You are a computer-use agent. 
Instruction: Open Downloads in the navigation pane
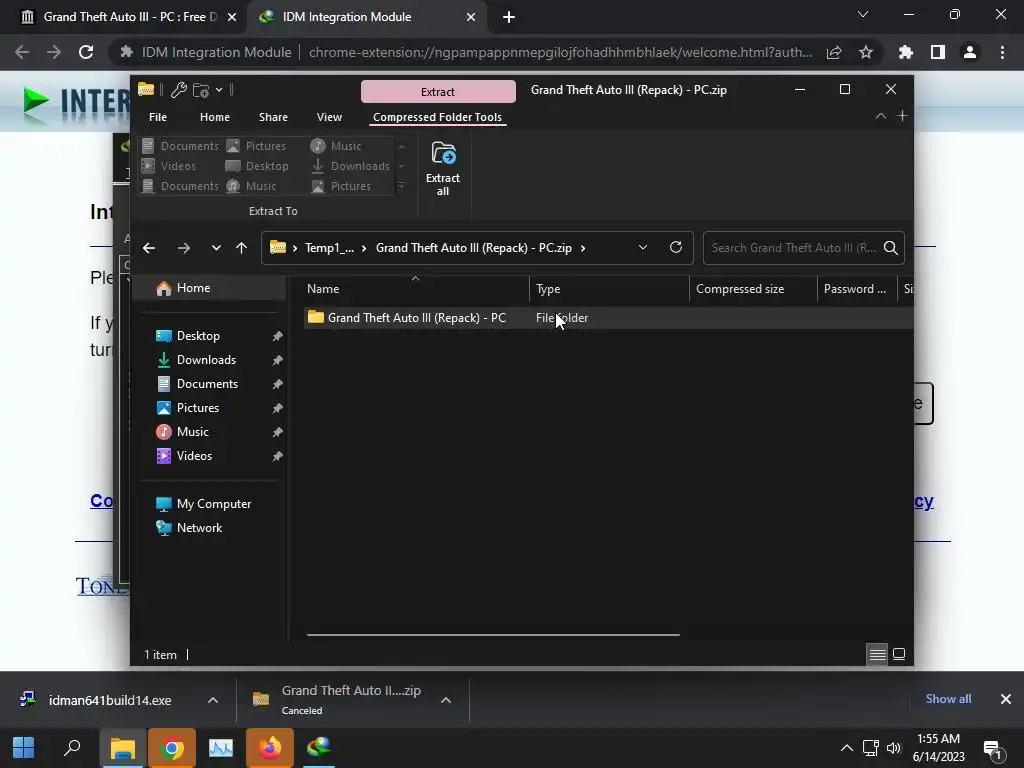coord(206,360)
